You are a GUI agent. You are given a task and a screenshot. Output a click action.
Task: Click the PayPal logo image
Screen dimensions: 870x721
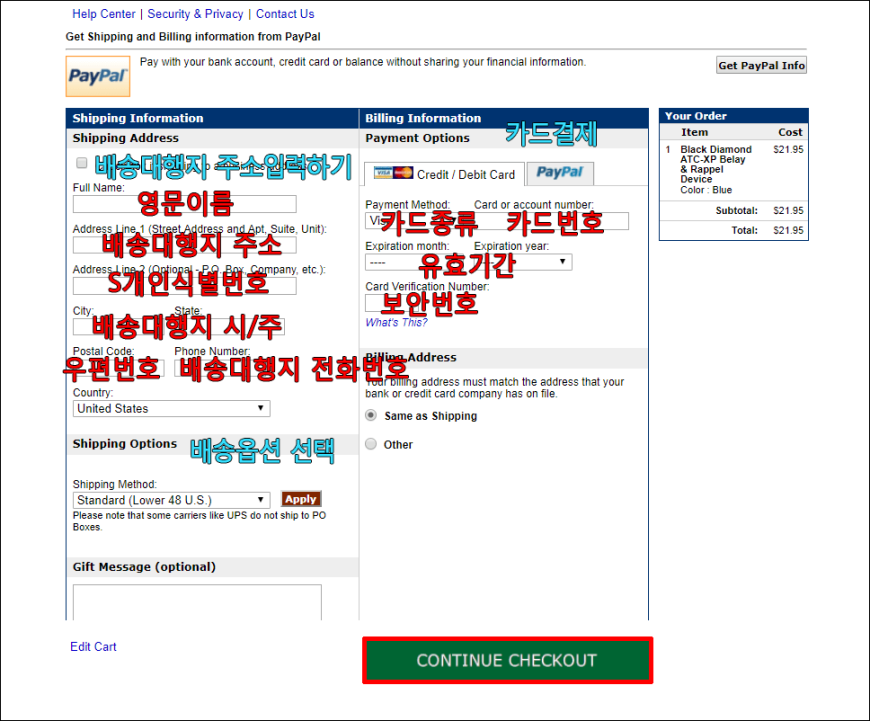[98, 76]
